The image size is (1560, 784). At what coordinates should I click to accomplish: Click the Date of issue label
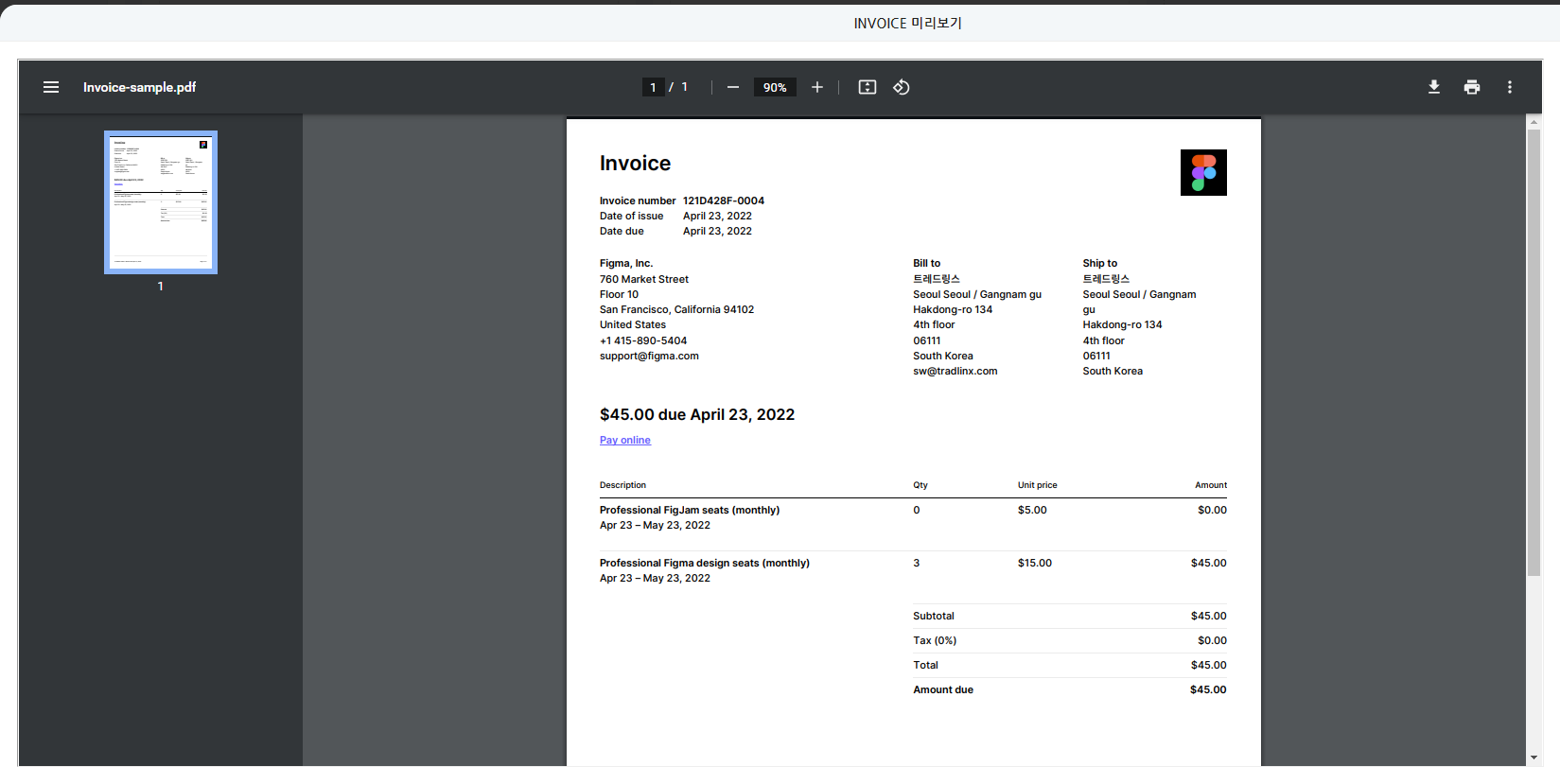[x=632, y=216]
